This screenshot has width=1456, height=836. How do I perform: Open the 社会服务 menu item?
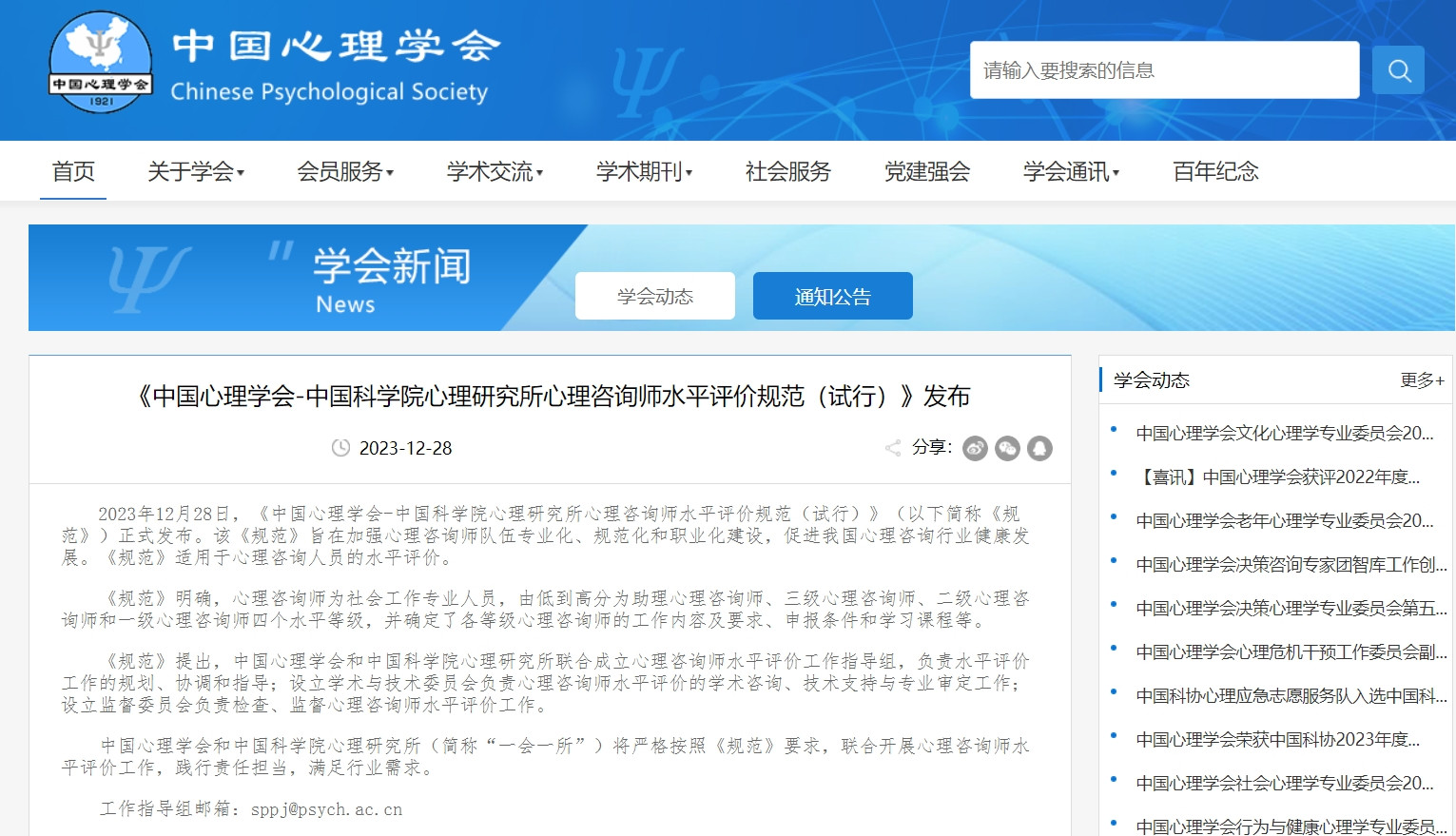[787, 172]
